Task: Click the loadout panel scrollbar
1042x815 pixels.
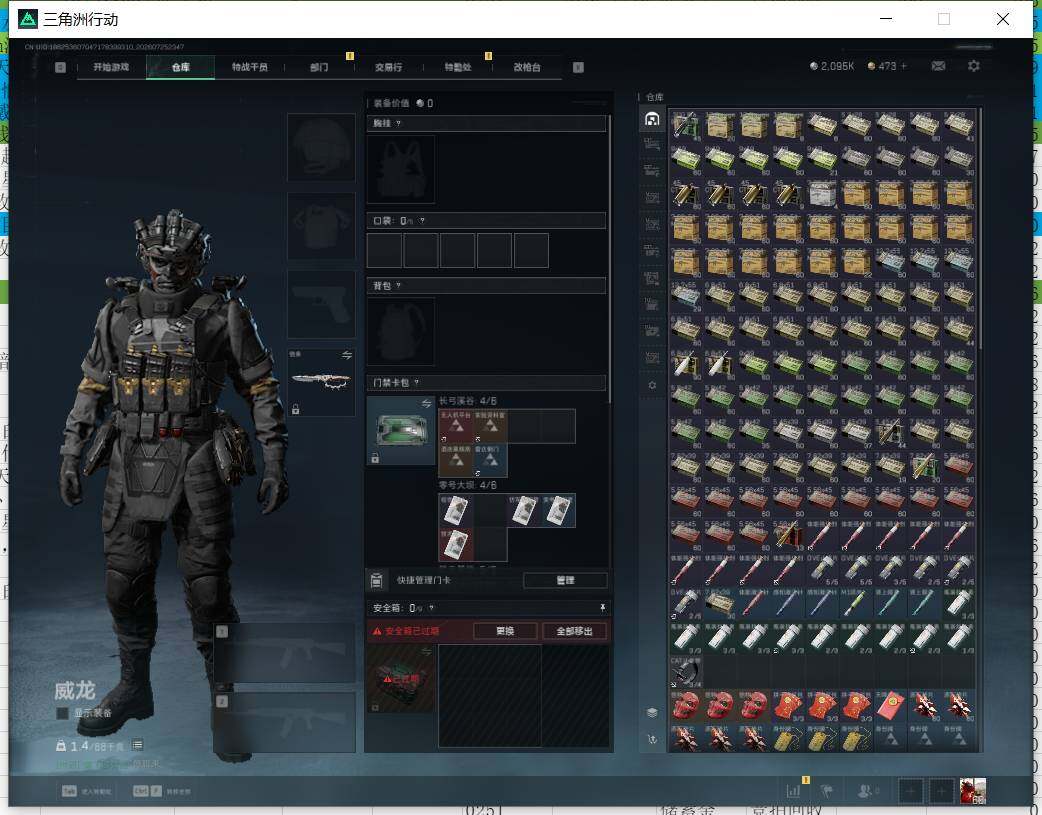Action: [x=610, y=259]
